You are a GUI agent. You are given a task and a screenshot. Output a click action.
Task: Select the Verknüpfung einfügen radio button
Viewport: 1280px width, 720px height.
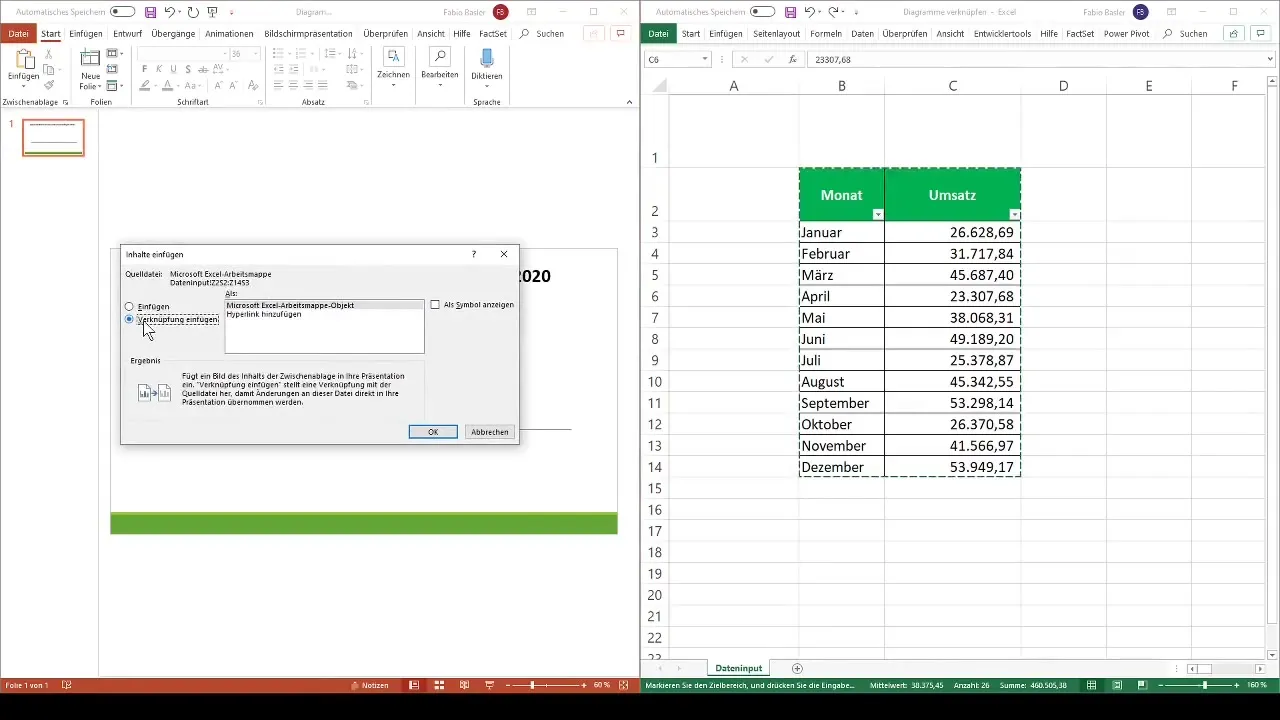point(129,319)
